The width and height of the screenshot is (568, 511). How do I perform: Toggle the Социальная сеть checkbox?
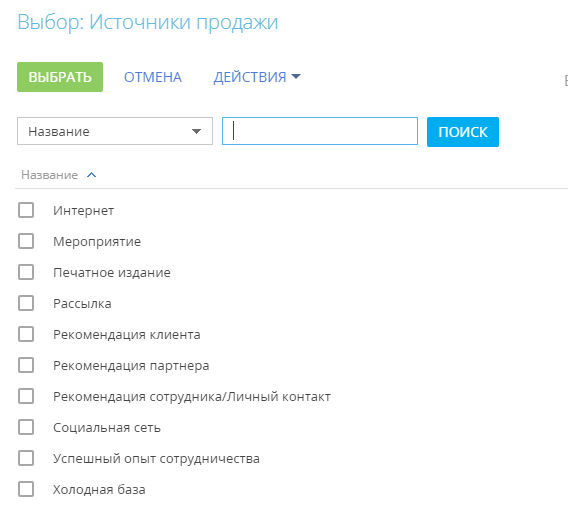click(x=26, y=427)
